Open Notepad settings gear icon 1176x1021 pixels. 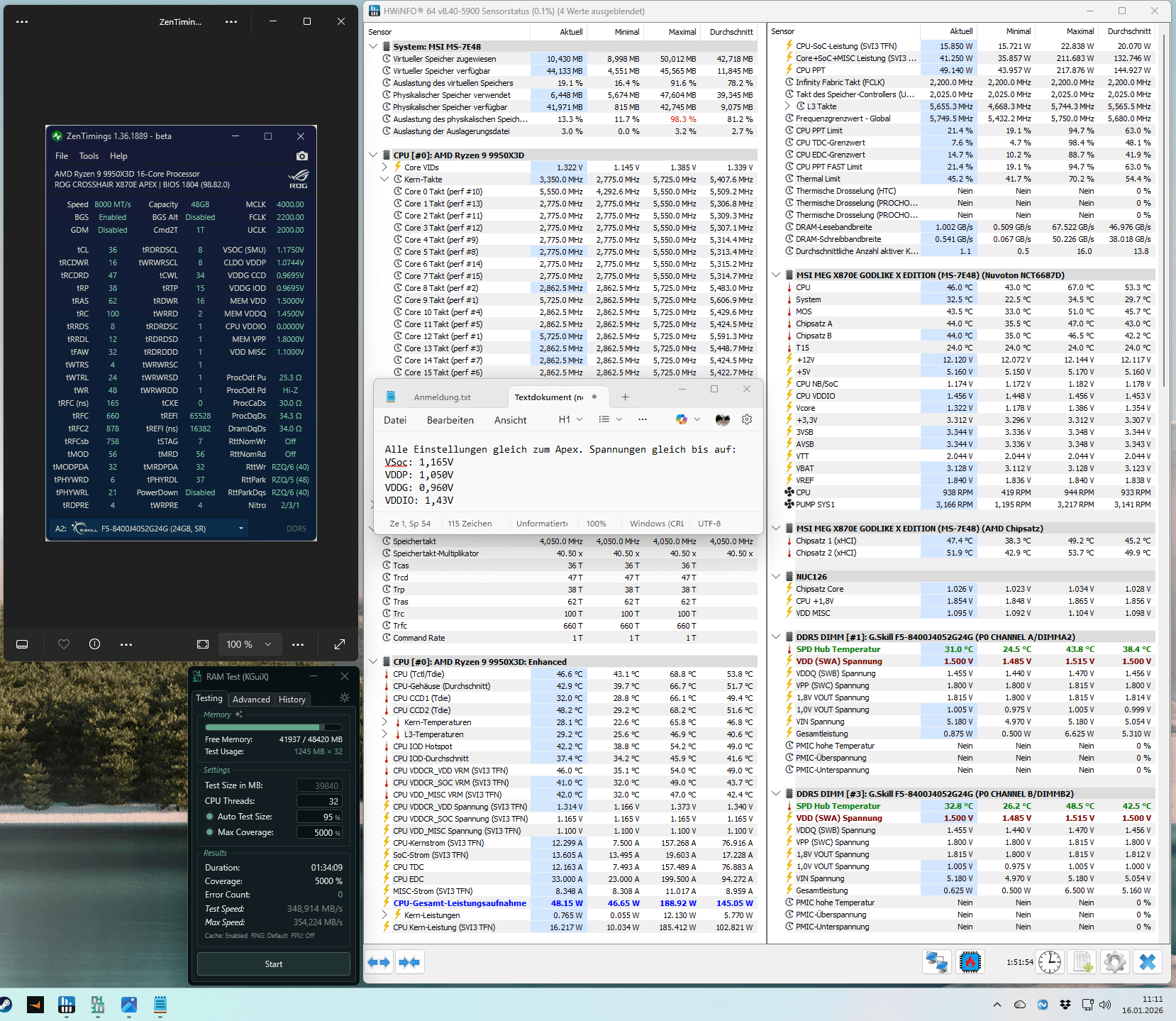pyautogui.click(x=747, y=420)
